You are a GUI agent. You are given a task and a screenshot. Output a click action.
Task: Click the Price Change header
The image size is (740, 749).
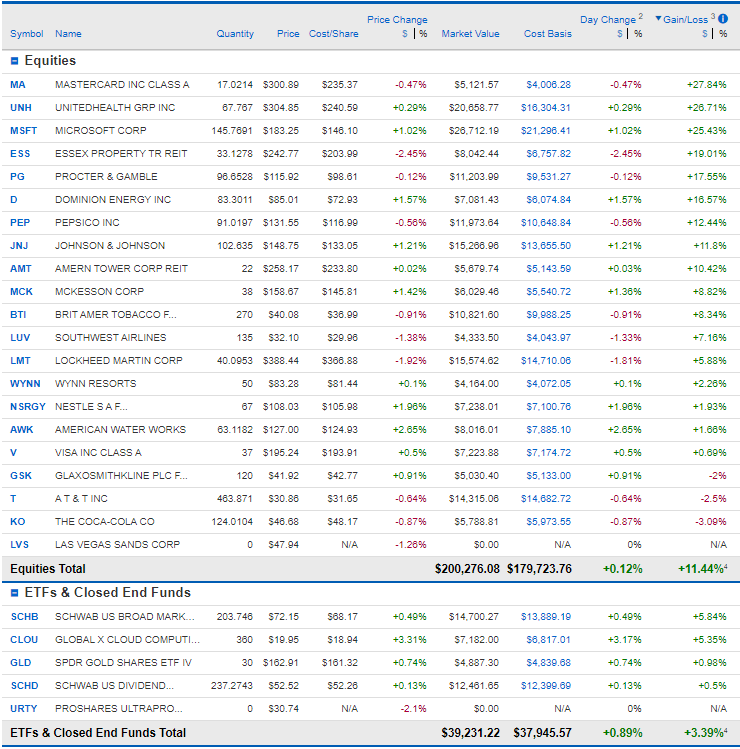pos(397,20)
